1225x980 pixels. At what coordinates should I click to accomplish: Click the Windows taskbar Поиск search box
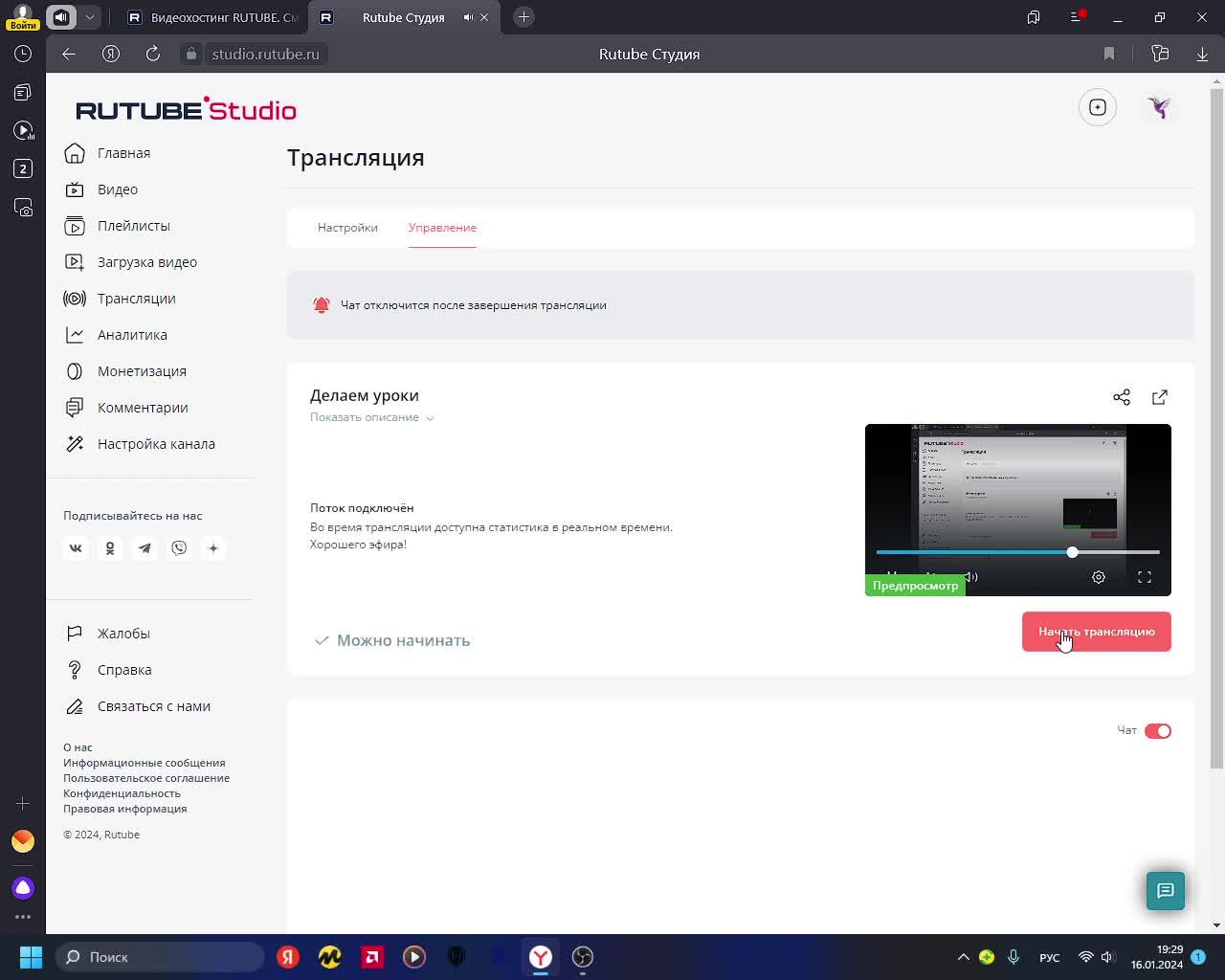(x=160, y=957)
